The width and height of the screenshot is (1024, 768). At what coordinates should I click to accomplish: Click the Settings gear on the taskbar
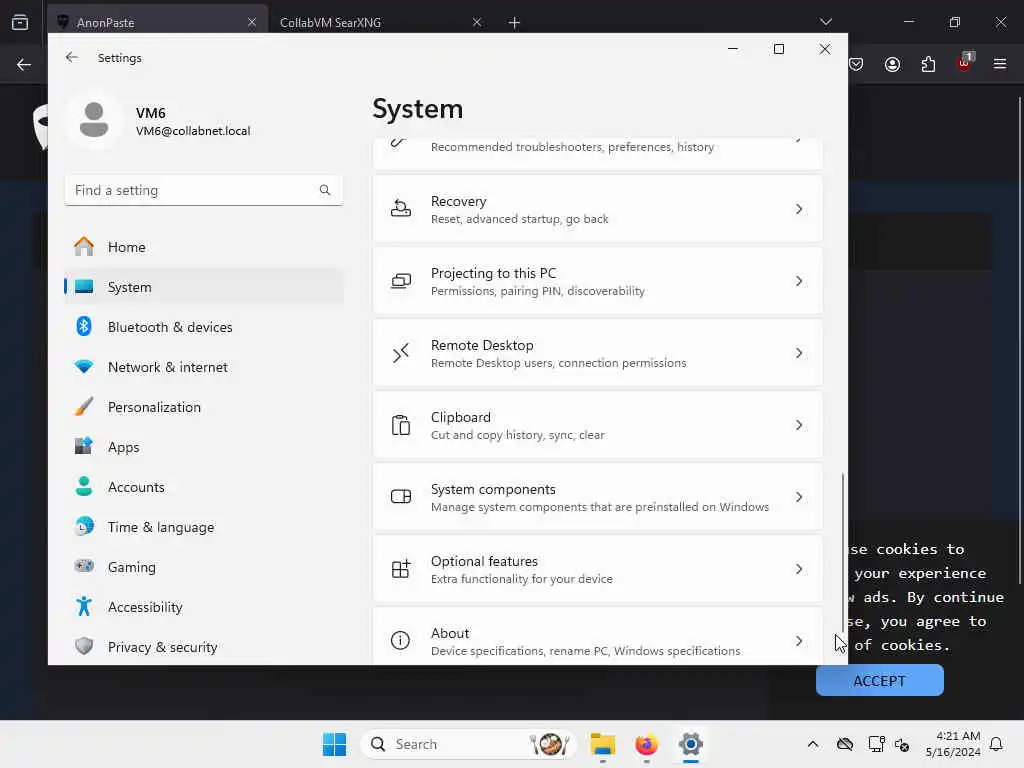690,744
